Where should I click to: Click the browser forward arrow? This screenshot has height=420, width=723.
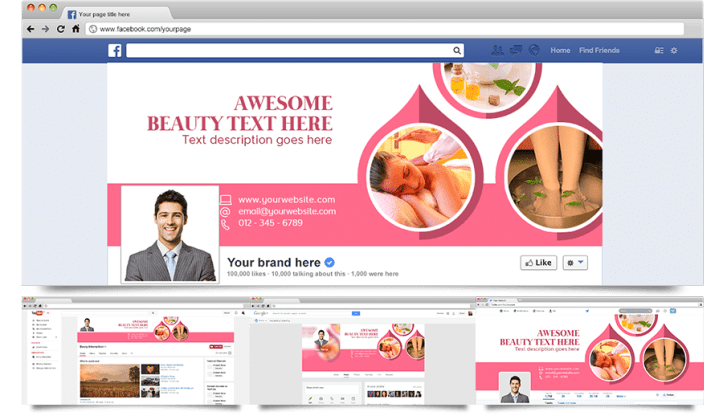coord(46,29)
